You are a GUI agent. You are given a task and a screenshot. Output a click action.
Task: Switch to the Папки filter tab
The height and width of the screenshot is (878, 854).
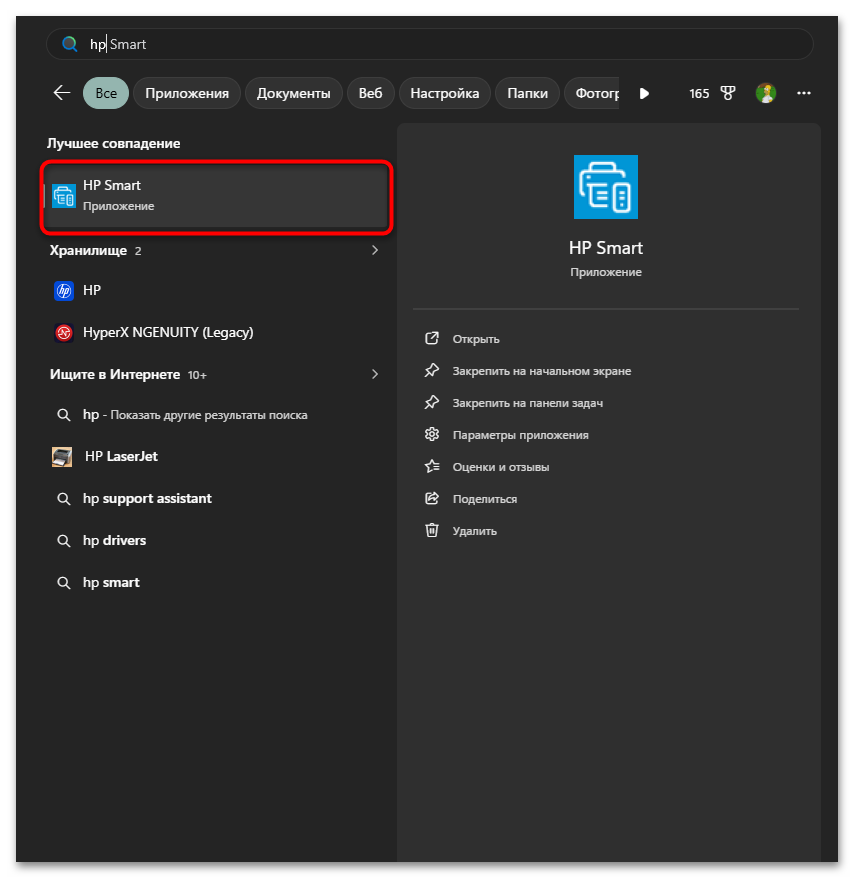pos(528,93)
